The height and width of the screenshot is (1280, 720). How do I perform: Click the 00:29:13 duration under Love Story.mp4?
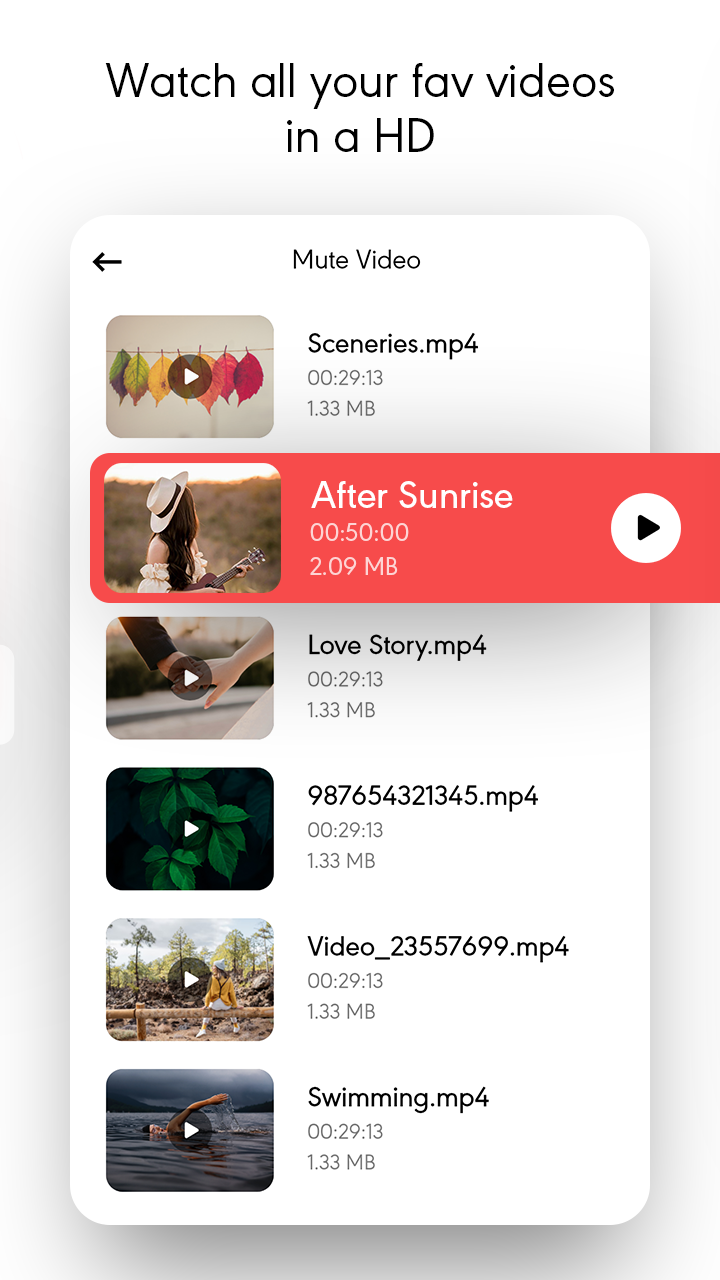(x=345, y=679)
